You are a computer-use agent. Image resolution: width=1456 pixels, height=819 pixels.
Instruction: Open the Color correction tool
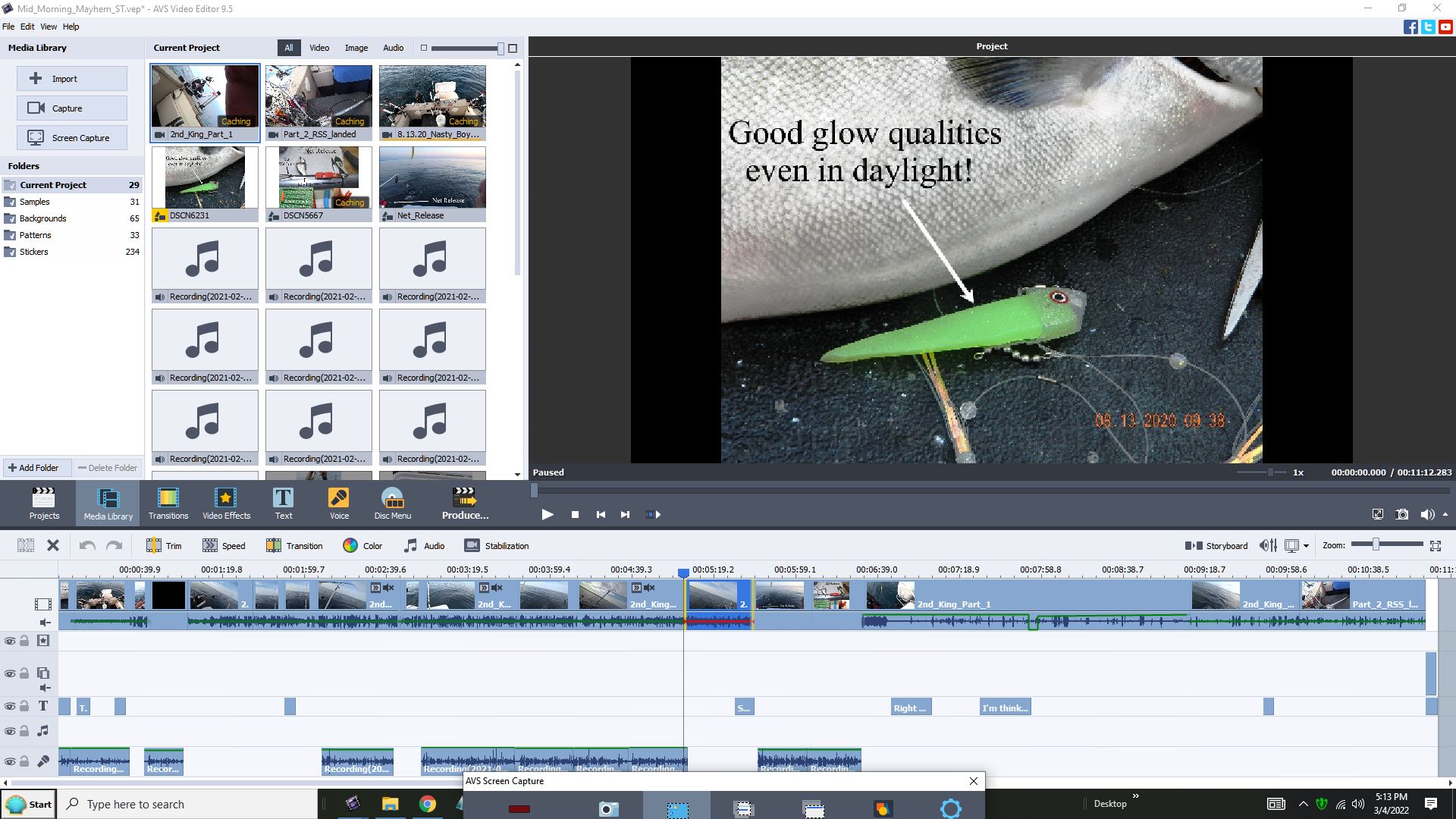tap(362, 545)
